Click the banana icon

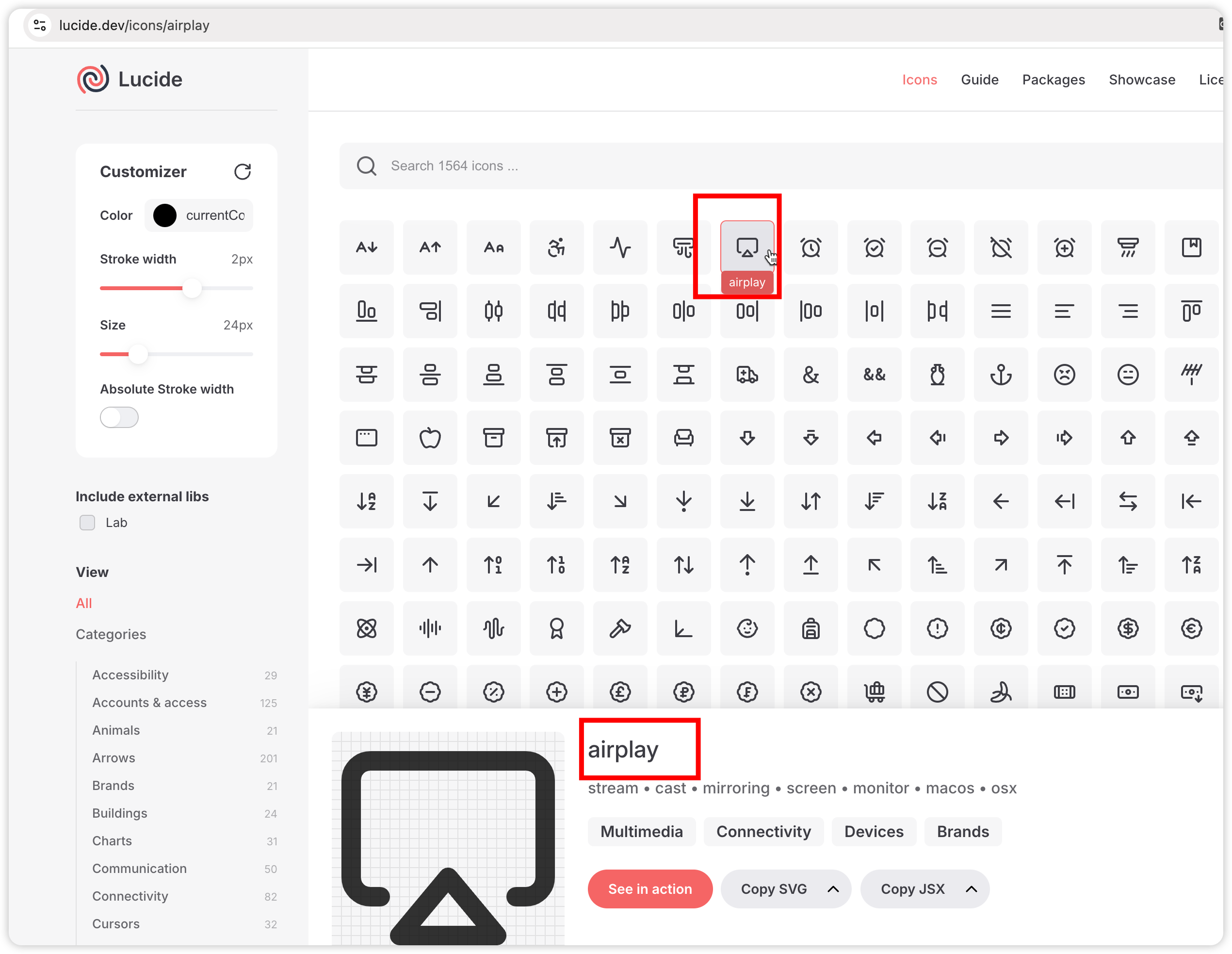[1001, 691]
